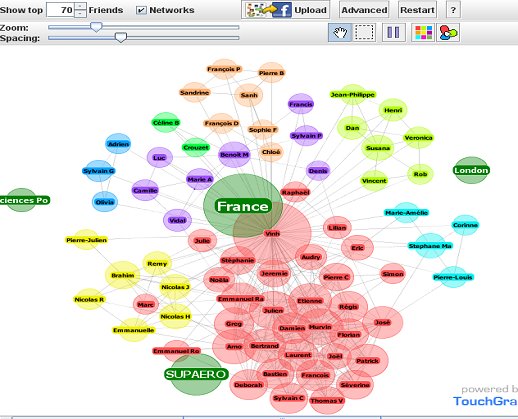Select the Emmanuelle node

click(x=133, y=330)
